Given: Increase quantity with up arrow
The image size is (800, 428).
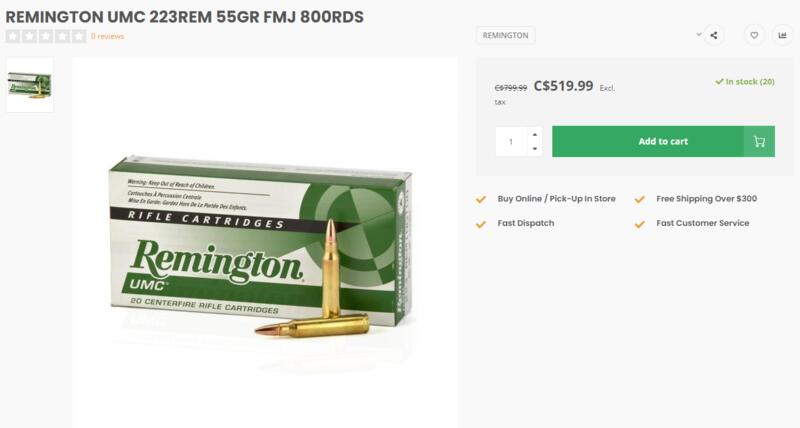Looking at the screenshot, I should coord(535,135).
